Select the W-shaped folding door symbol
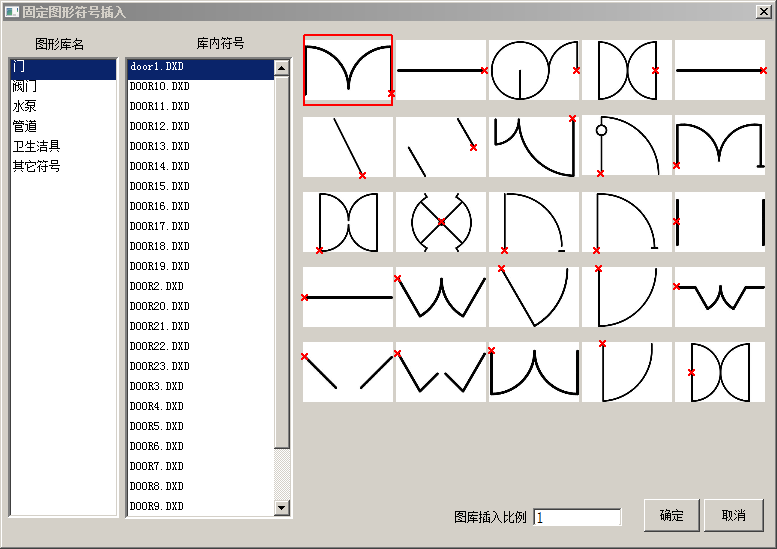This screenshot has width=777, height=549. tap(441, 297)
